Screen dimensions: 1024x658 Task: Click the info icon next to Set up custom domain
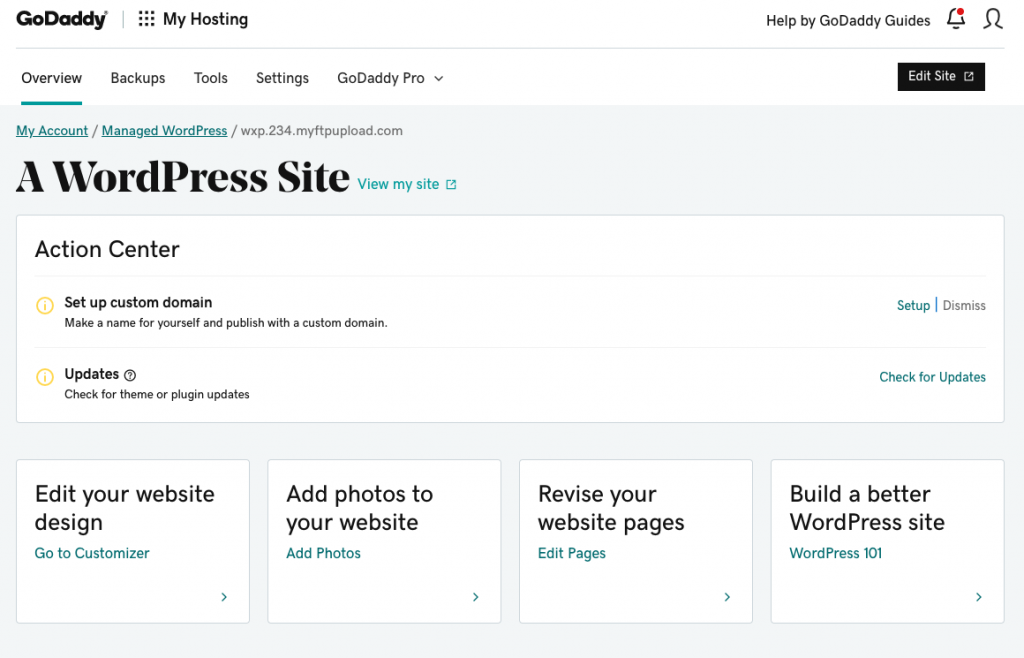tap(44, 306)
